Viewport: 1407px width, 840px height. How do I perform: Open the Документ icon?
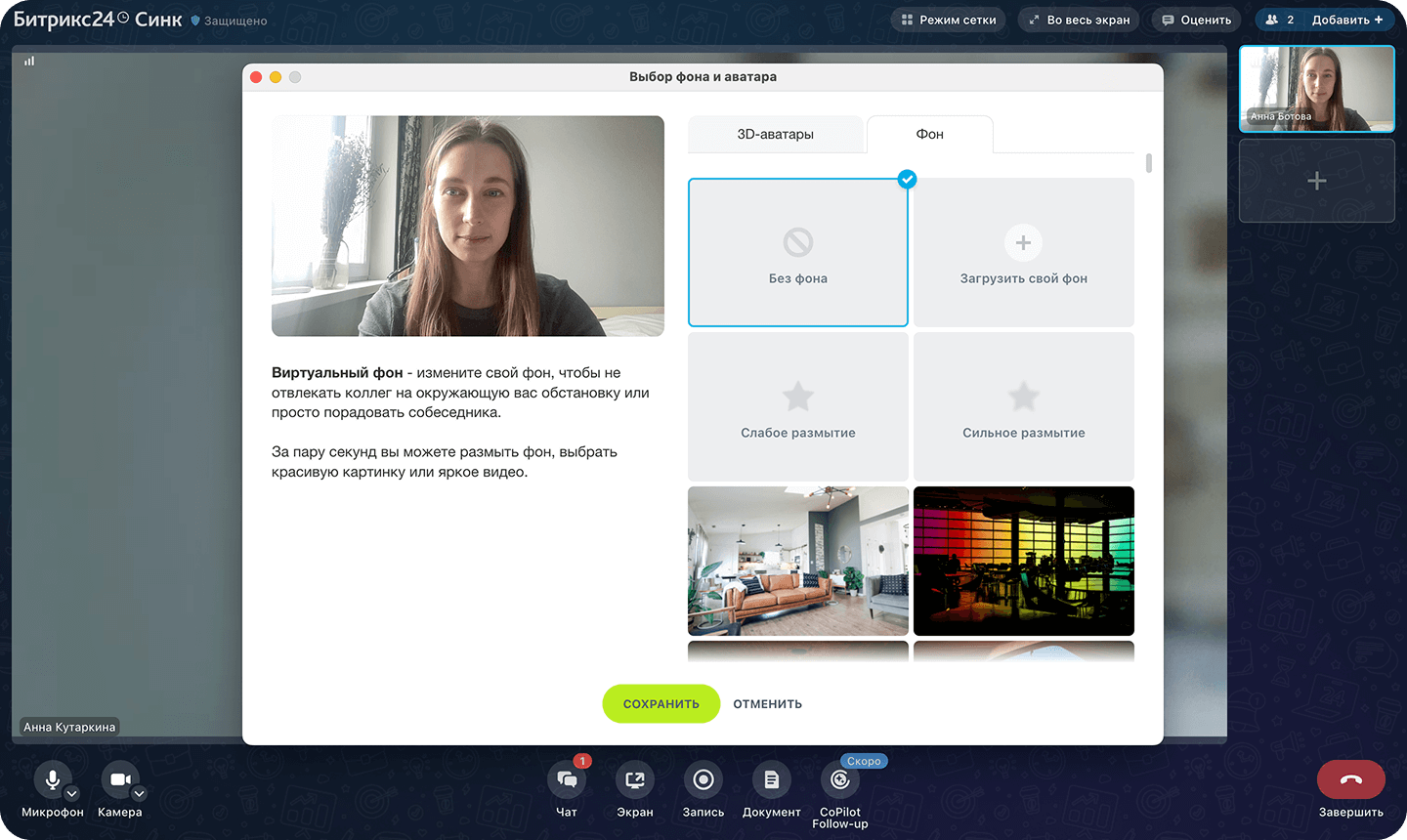point(771,779)
